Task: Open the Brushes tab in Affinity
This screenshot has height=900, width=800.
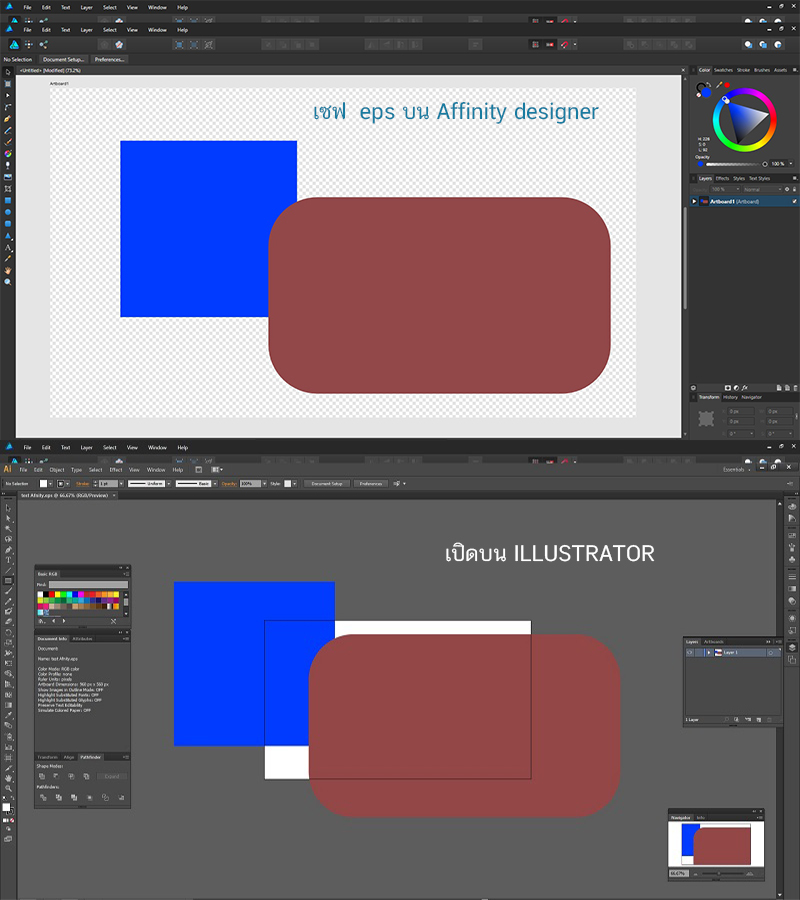Action: 762,70
